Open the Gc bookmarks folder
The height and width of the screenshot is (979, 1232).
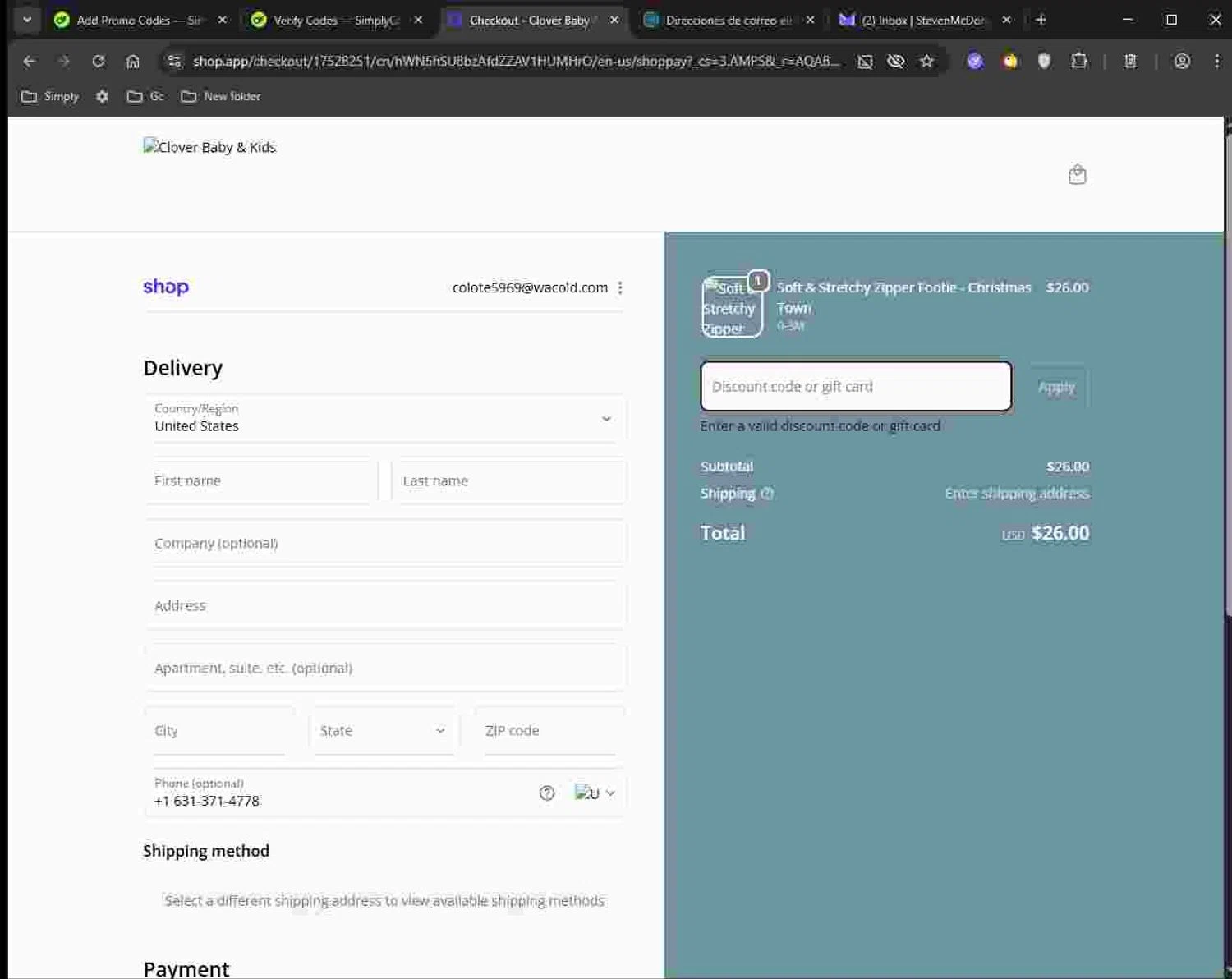tap(145, 96)
